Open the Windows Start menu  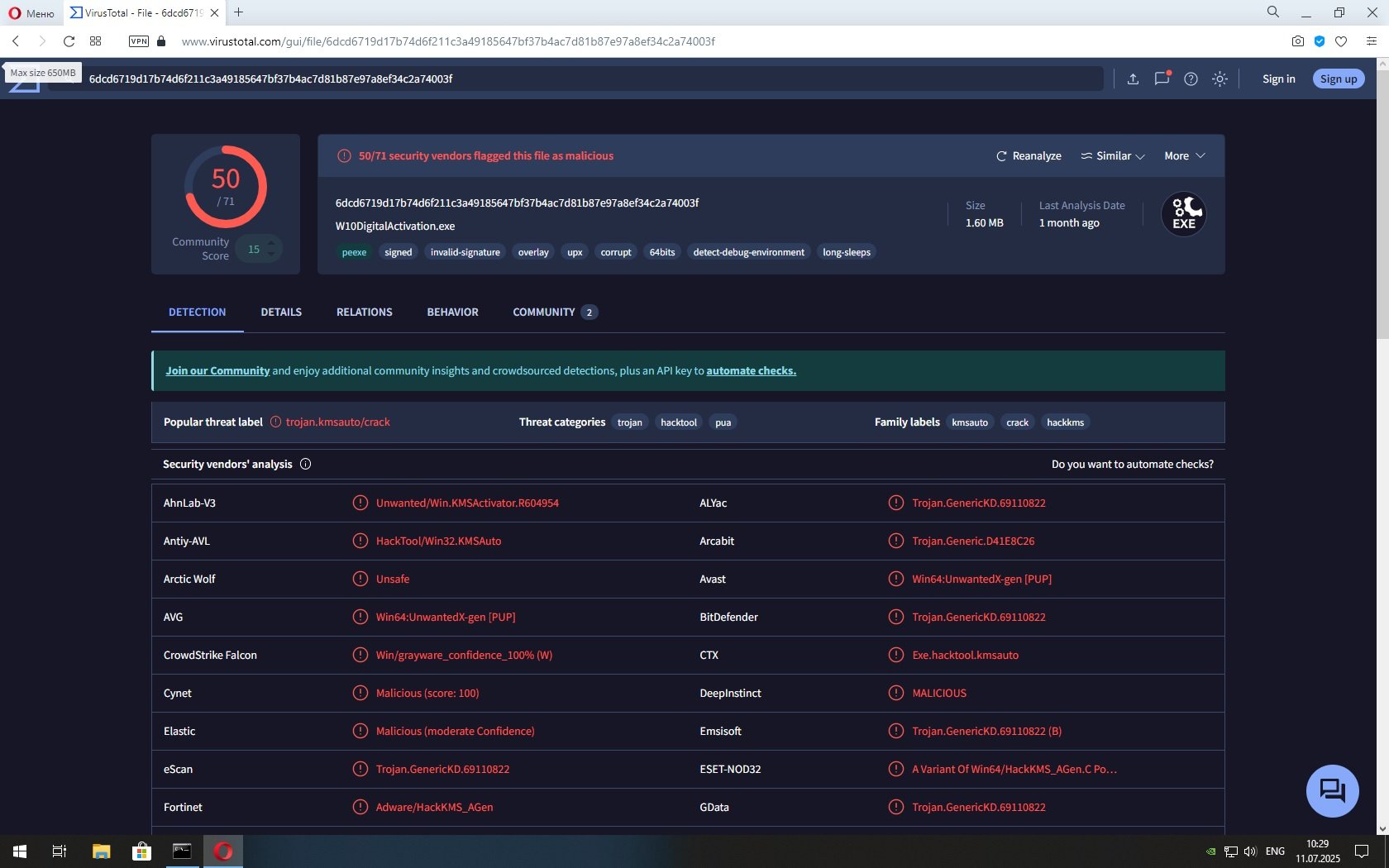coord(20,851)
